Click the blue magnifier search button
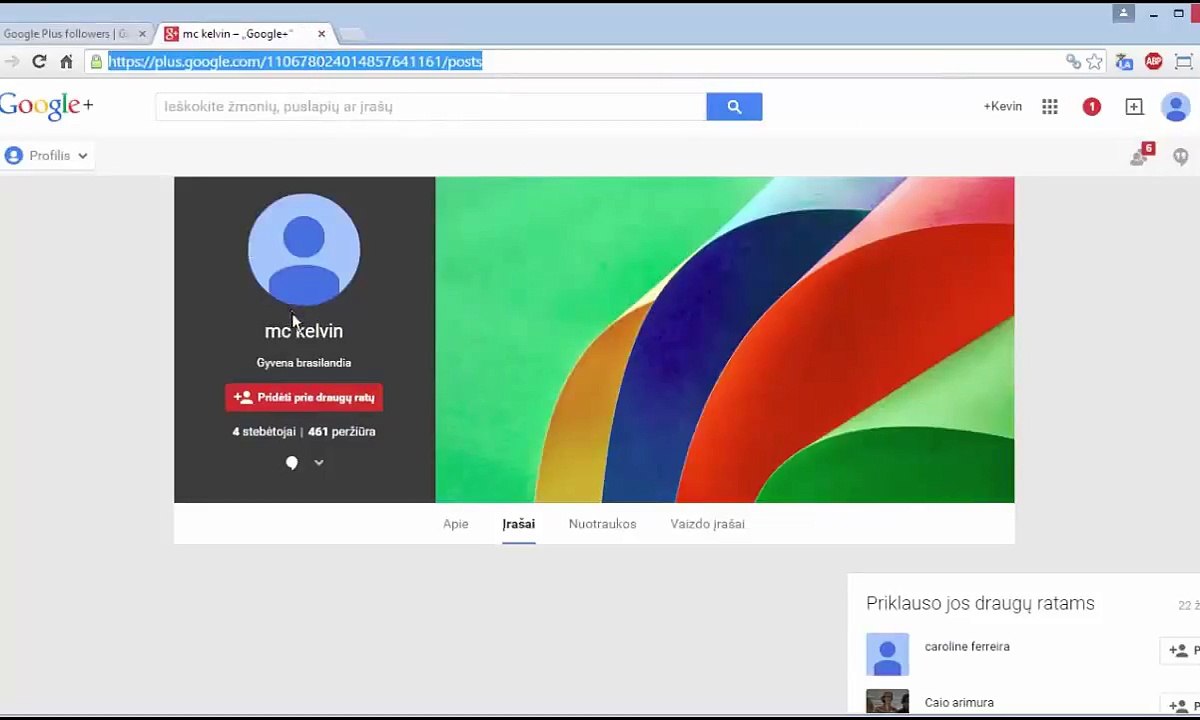The width and height of the screenshot is (1200, 720). pyautogui.click(x=734, y=106)
